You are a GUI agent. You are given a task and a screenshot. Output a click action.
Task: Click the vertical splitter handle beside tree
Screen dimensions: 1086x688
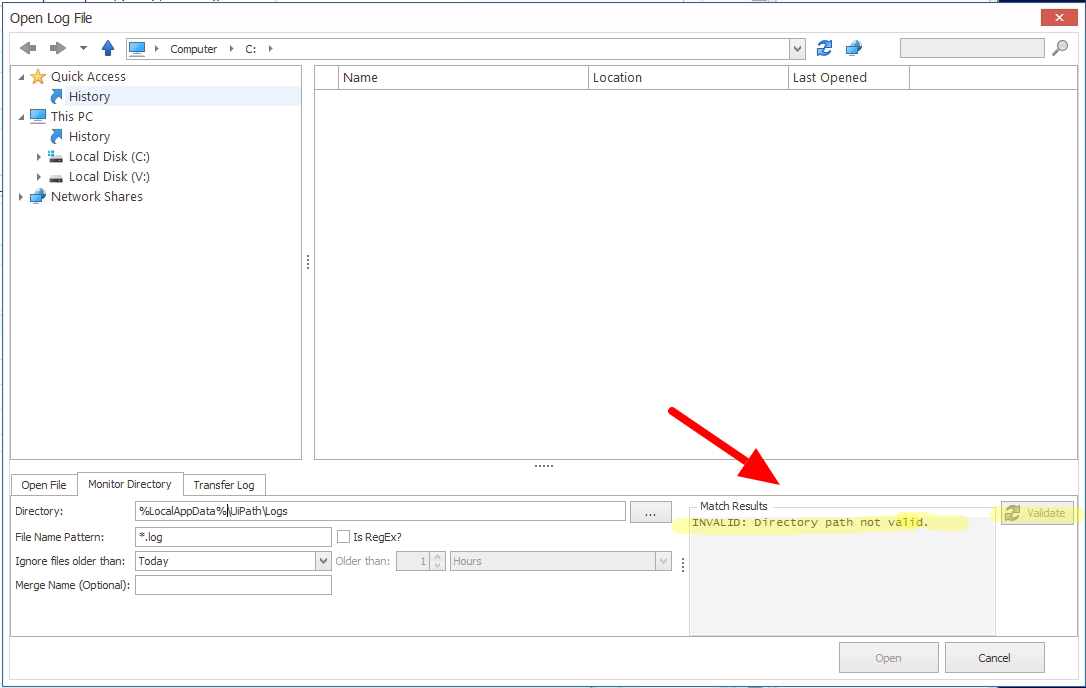point(308,262)
